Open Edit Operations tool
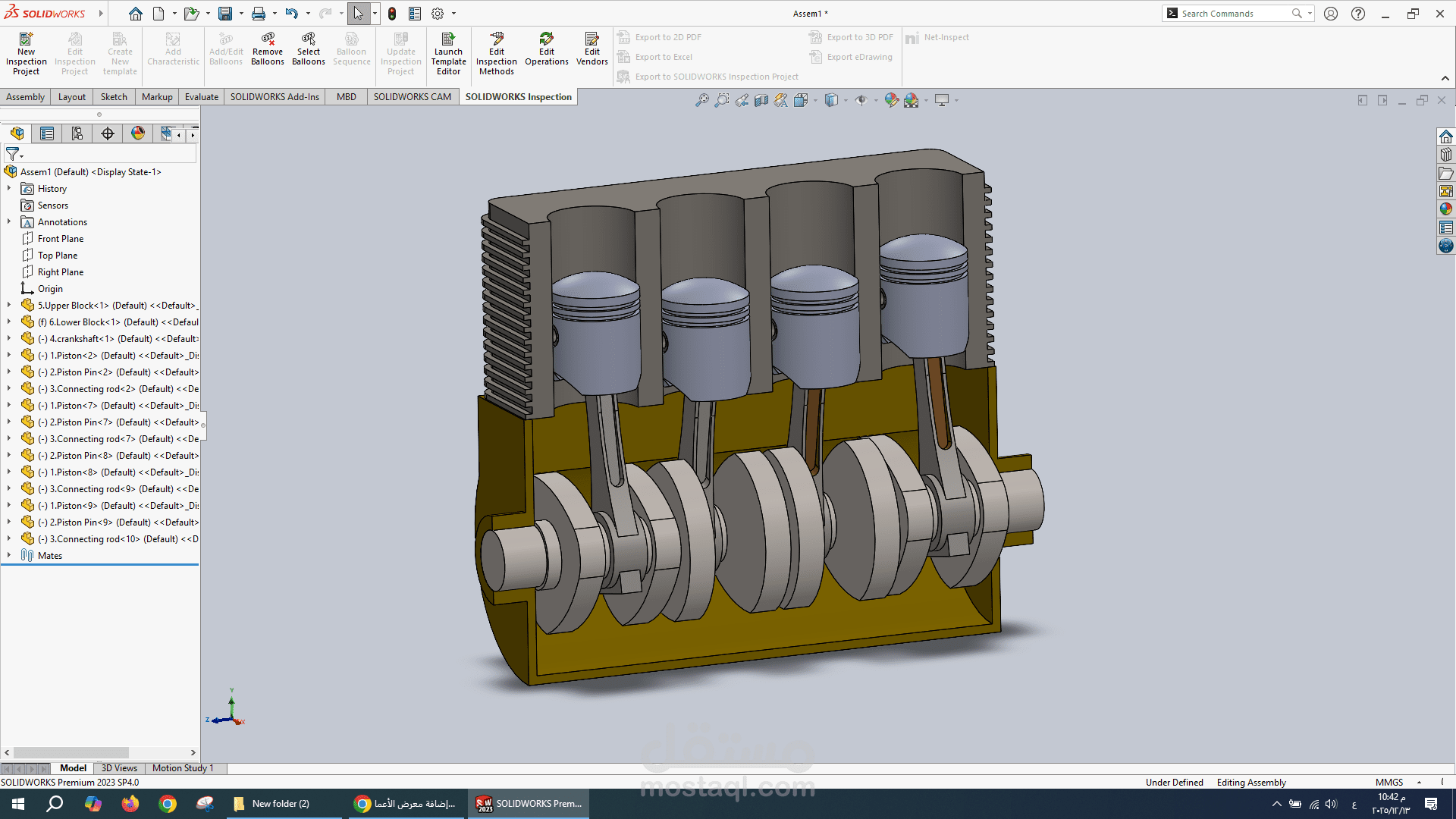The width and height of the screenshot is (1456, 819). point(547,49)
